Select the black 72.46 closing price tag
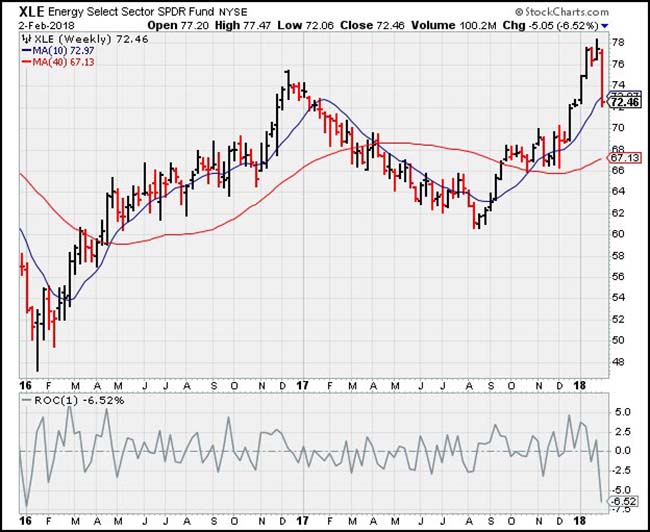Image resolution: width=650 pixels, height=532 pixels. [x=624, y=102]
